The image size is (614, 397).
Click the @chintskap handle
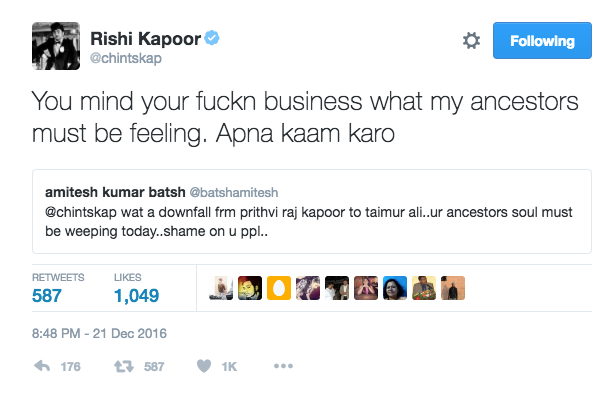[x=126, y=58]
